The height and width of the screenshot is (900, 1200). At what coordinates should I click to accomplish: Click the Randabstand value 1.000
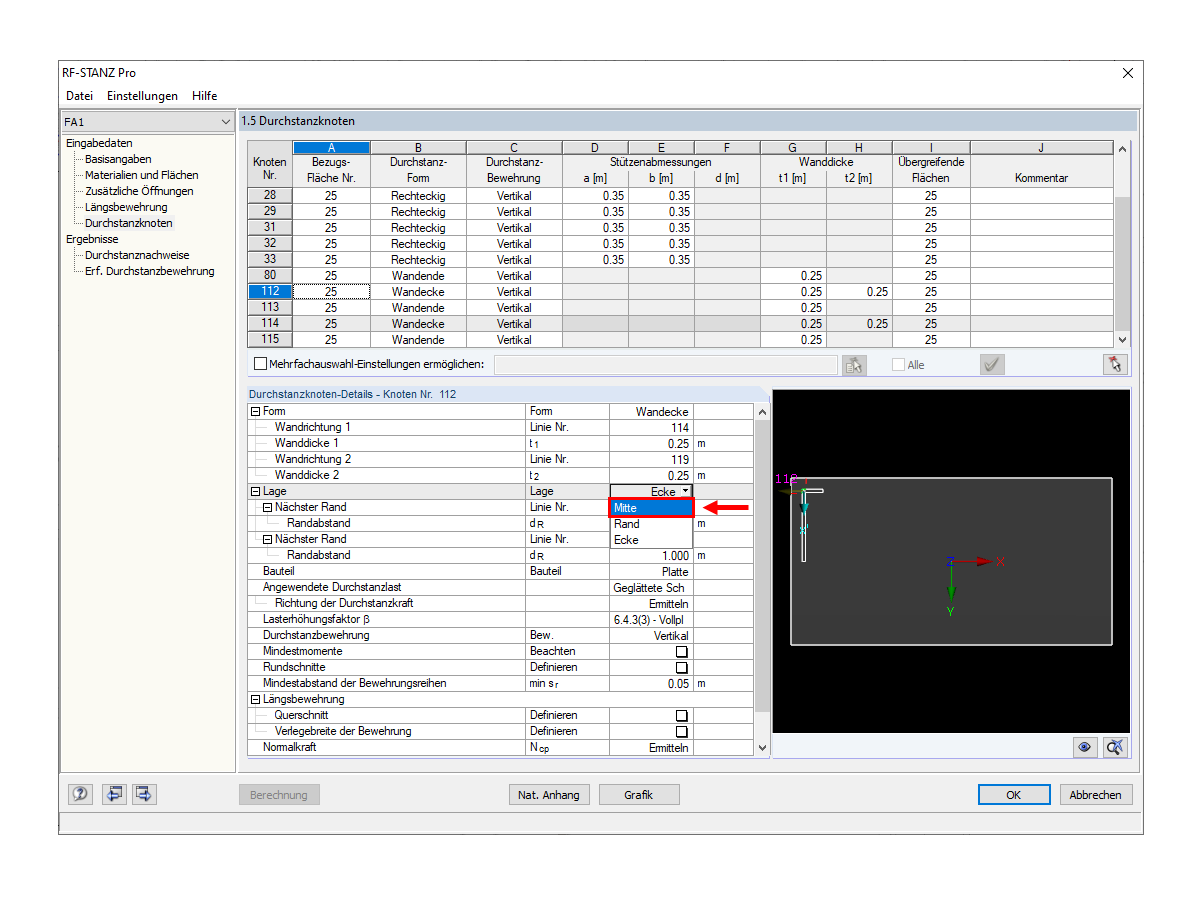click(651, 555)
